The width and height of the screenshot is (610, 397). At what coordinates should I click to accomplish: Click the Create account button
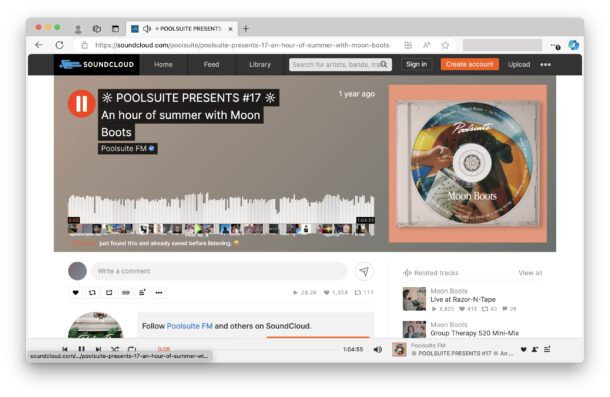click(470, 65)
